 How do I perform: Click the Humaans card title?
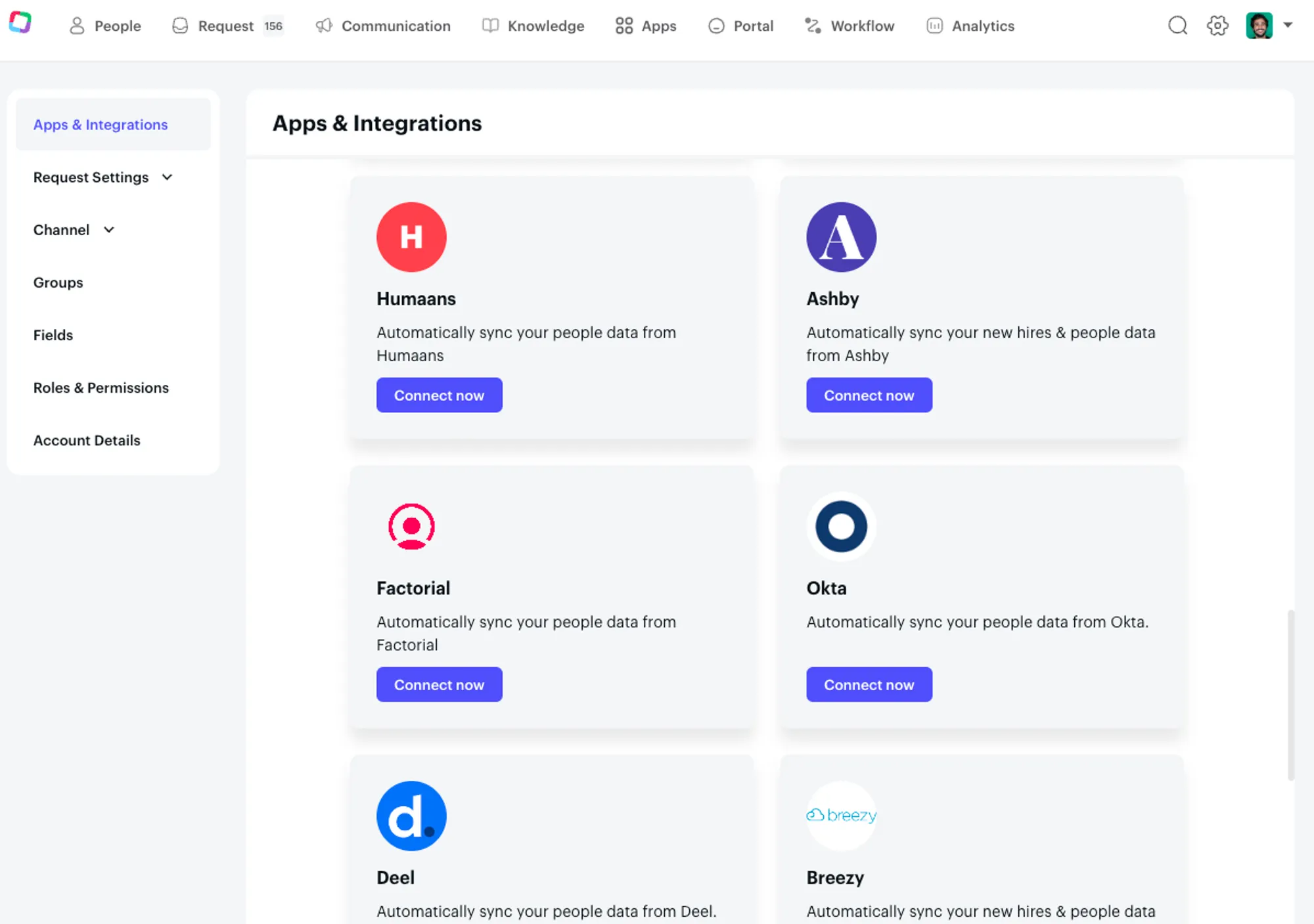416,299
